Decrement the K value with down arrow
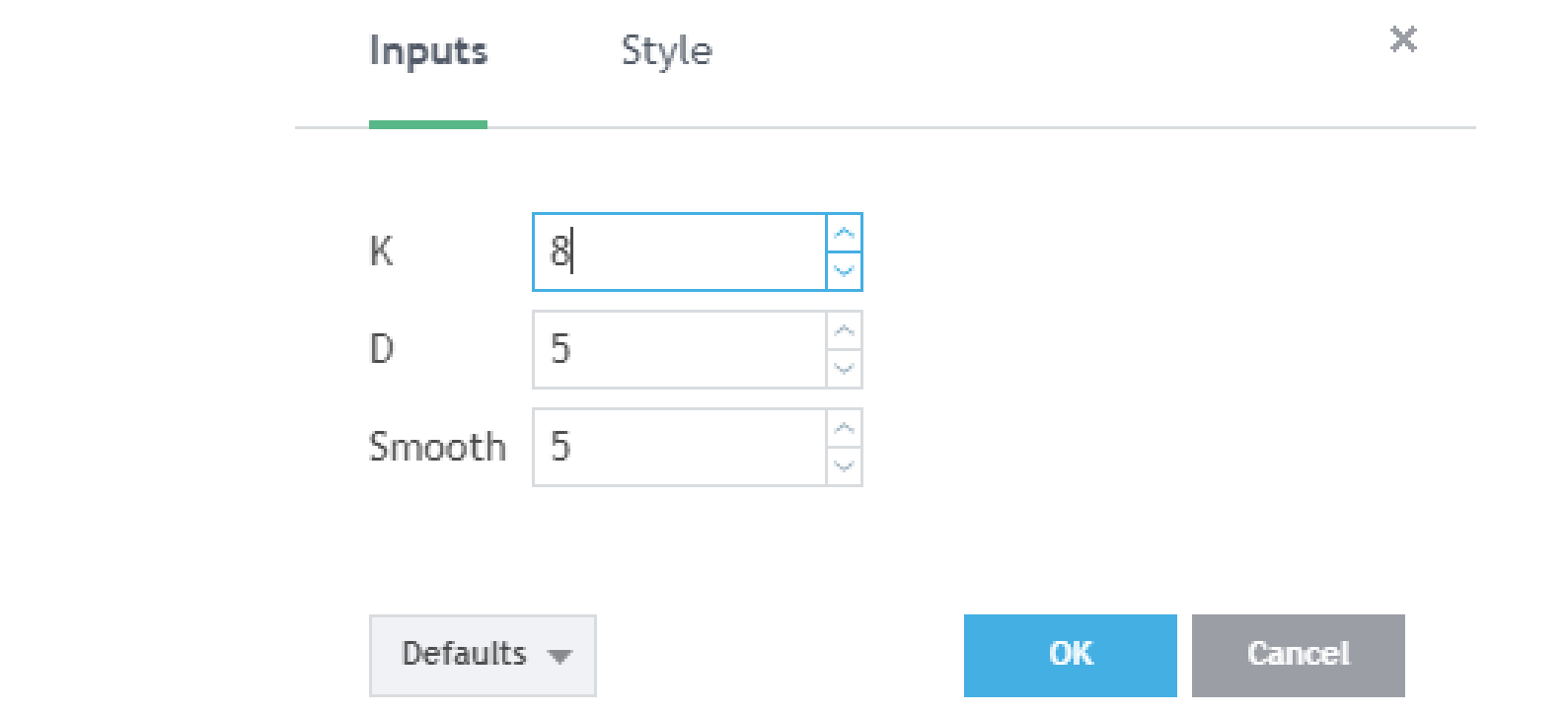 tap(845, 270)
